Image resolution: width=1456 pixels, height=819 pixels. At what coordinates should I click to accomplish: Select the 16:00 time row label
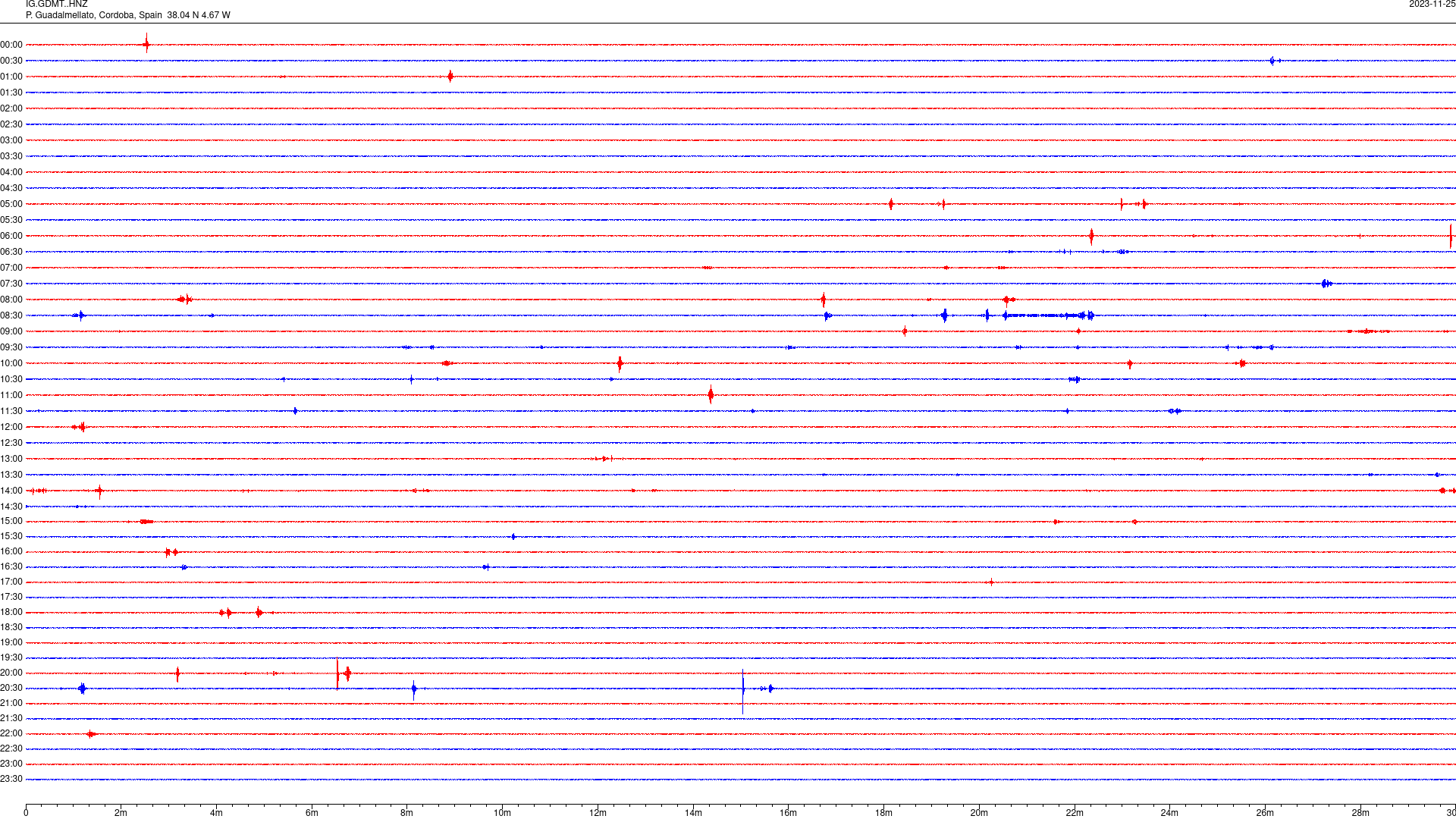(x=11, y=551)
